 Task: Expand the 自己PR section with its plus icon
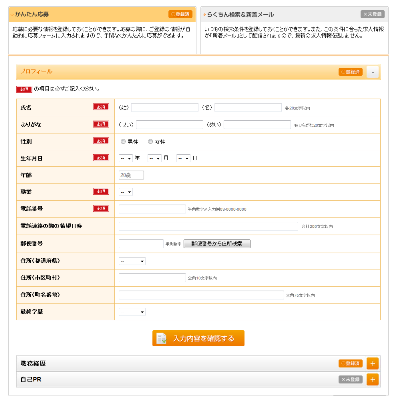373,379
